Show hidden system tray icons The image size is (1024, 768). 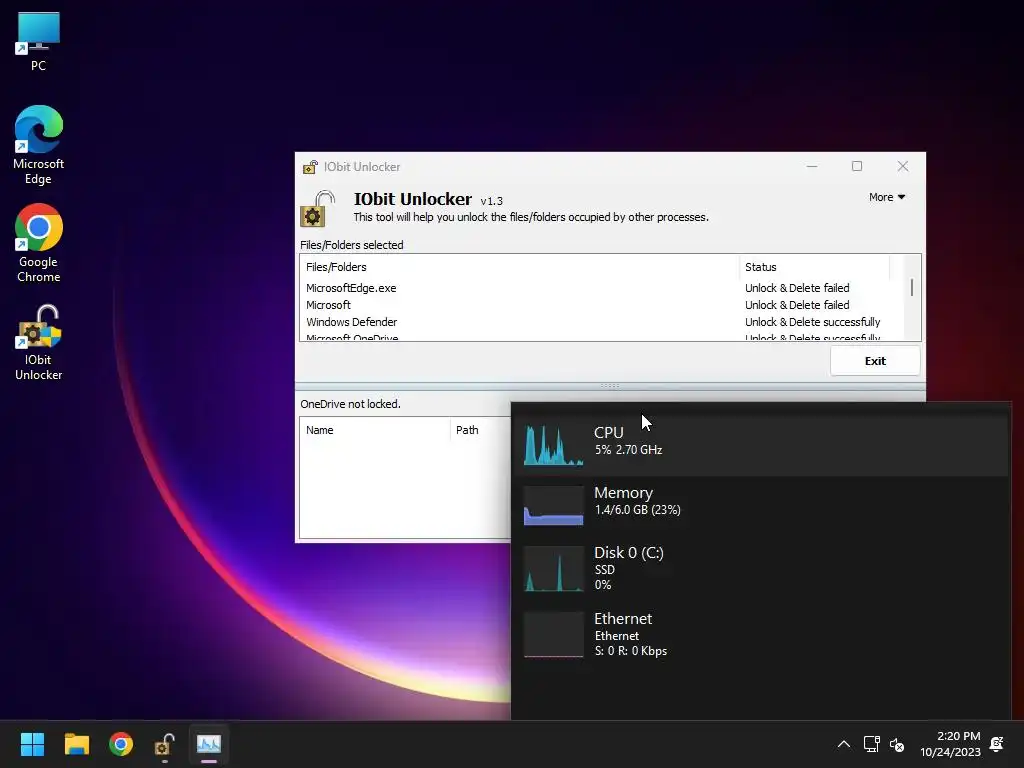[844, 744]
